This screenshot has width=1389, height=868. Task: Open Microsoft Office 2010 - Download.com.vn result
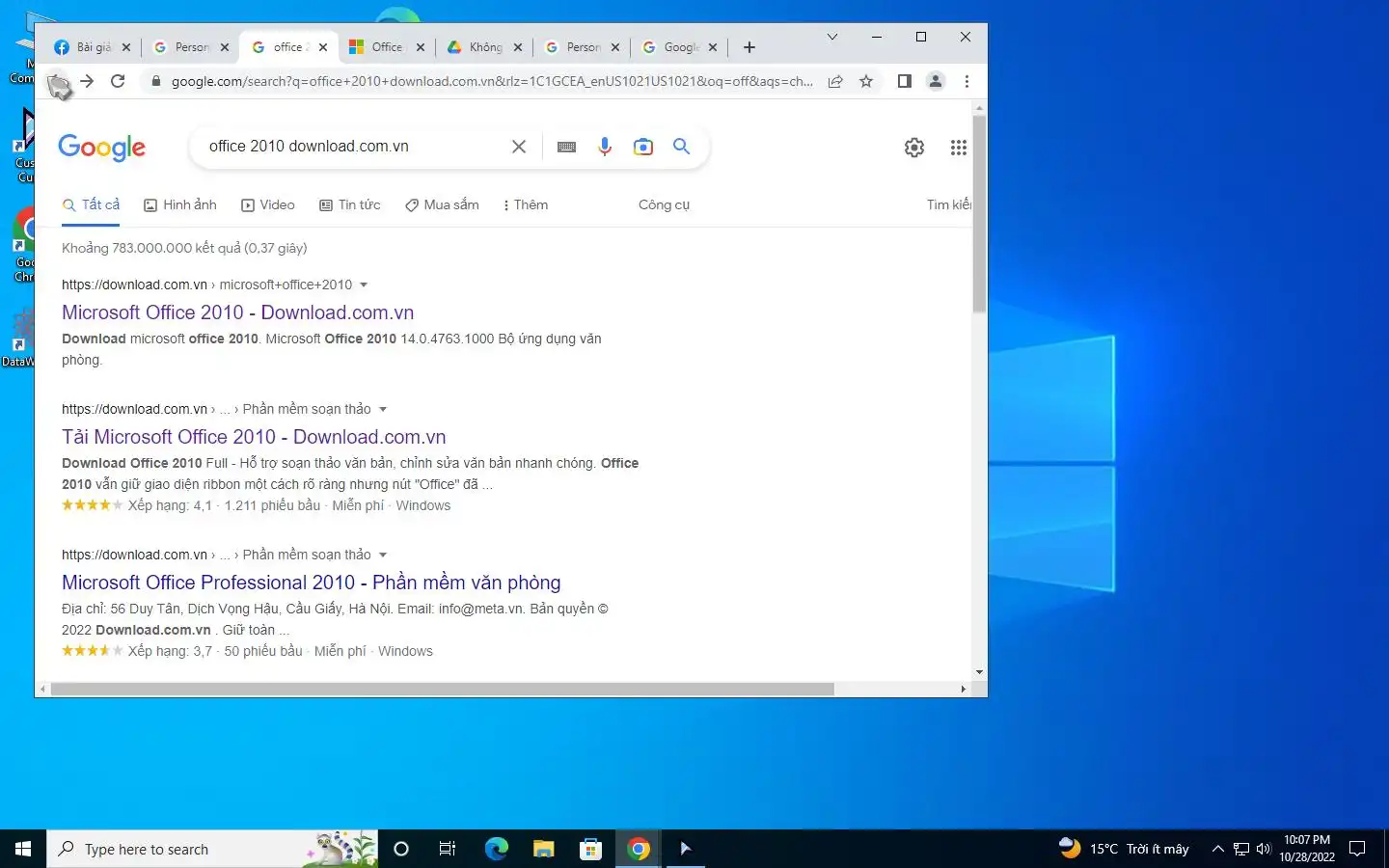pyautogui.click(x=238, y=312)
